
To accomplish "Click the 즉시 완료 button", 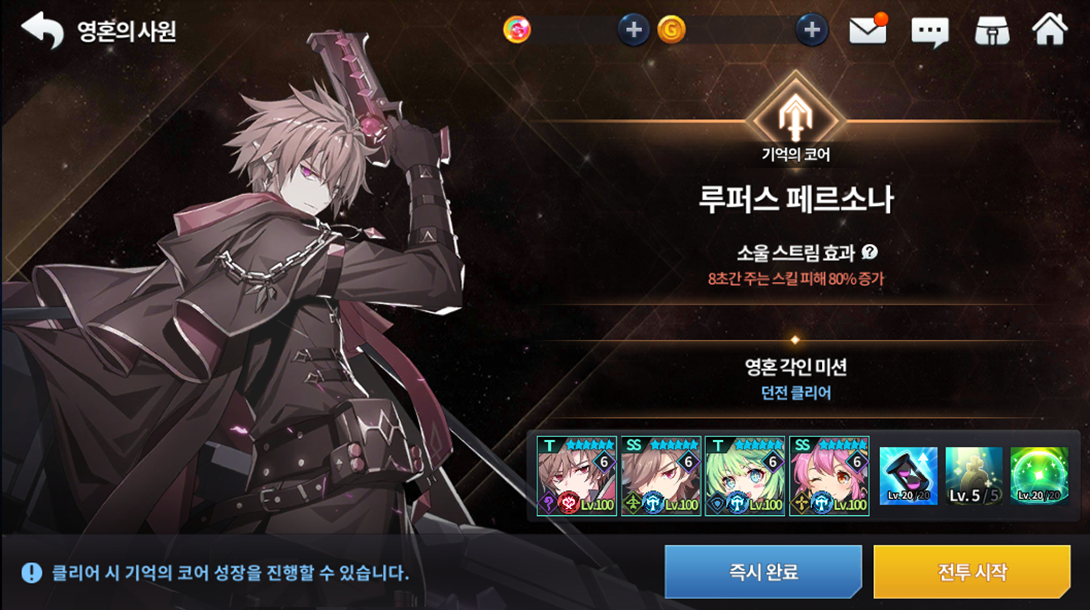I will 763,572.
